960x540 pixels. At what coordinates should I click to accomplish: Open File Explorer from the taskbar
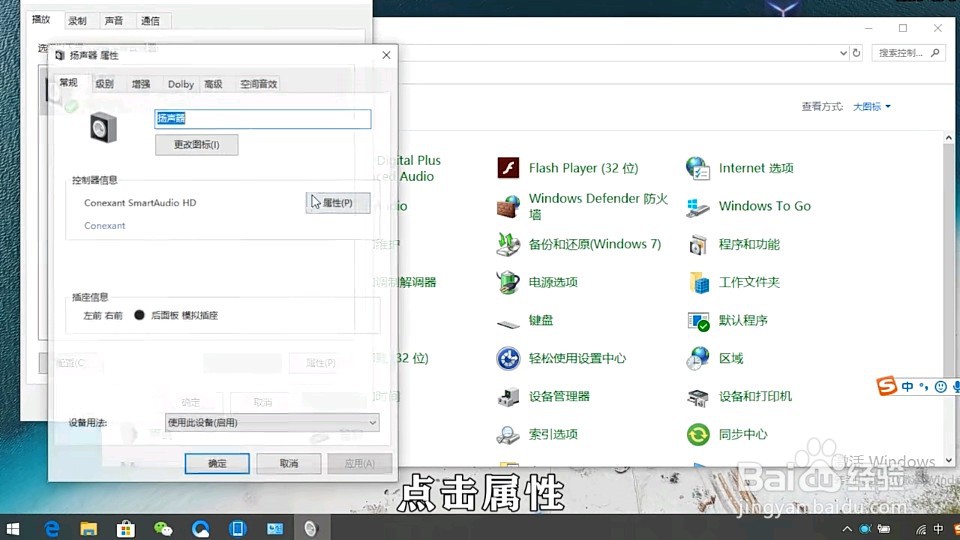(89, 528)
